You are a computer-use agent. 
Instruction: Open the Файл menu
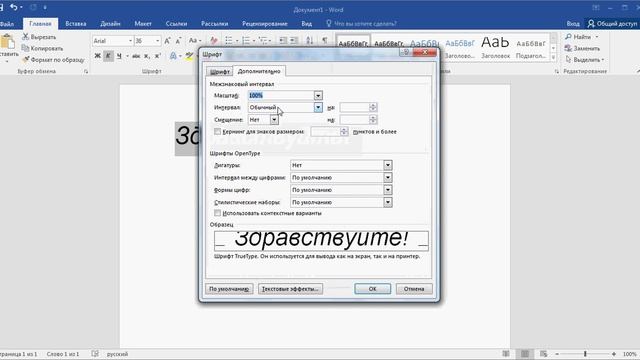click(x=7, y=24)
